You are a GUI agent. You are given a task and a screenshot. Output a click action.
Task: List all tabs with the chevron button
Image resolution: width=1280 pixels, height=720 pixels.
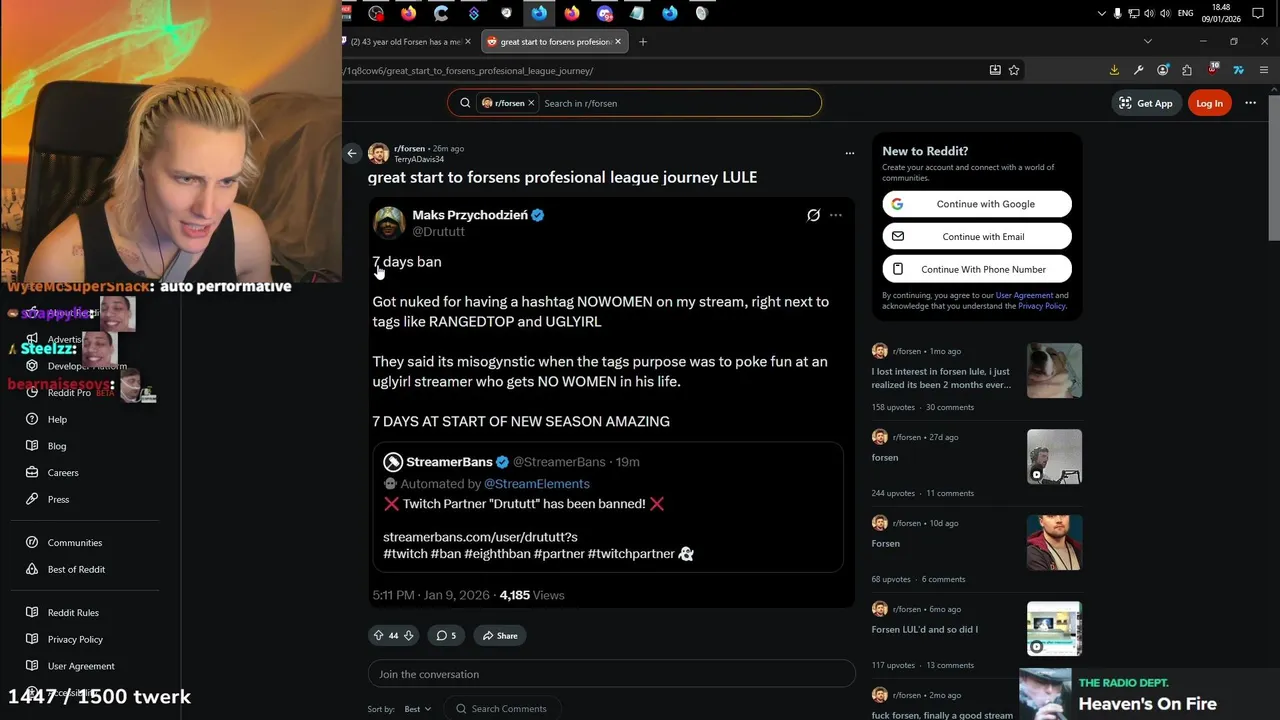pyautogui.click(x=1148, y=41)
